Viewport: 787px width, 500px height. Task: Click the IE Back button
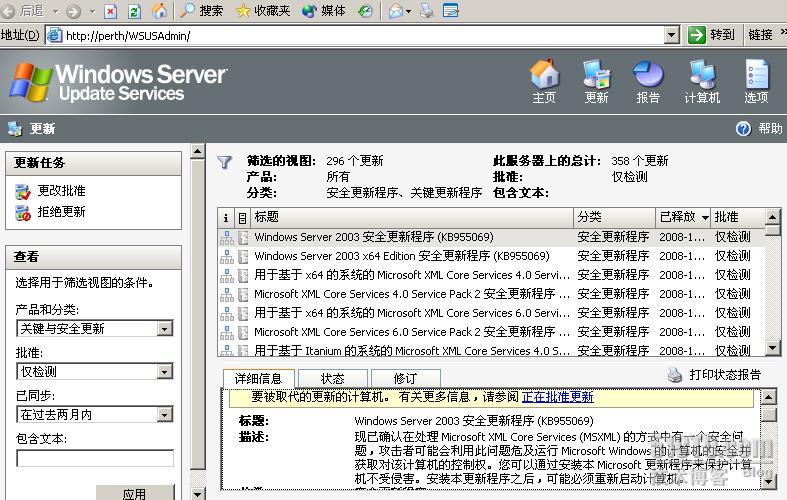[24, 11]
